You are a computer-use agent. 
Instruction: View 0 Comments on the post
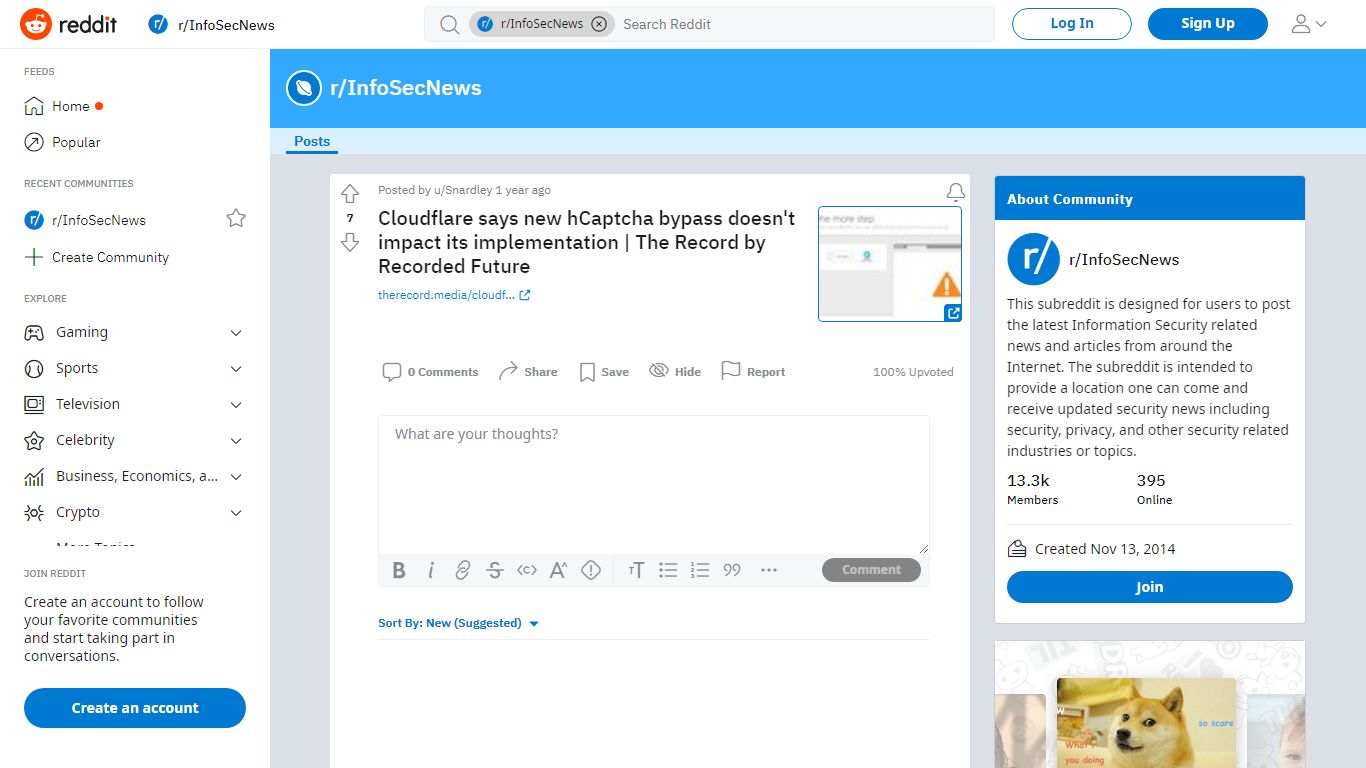430,372
